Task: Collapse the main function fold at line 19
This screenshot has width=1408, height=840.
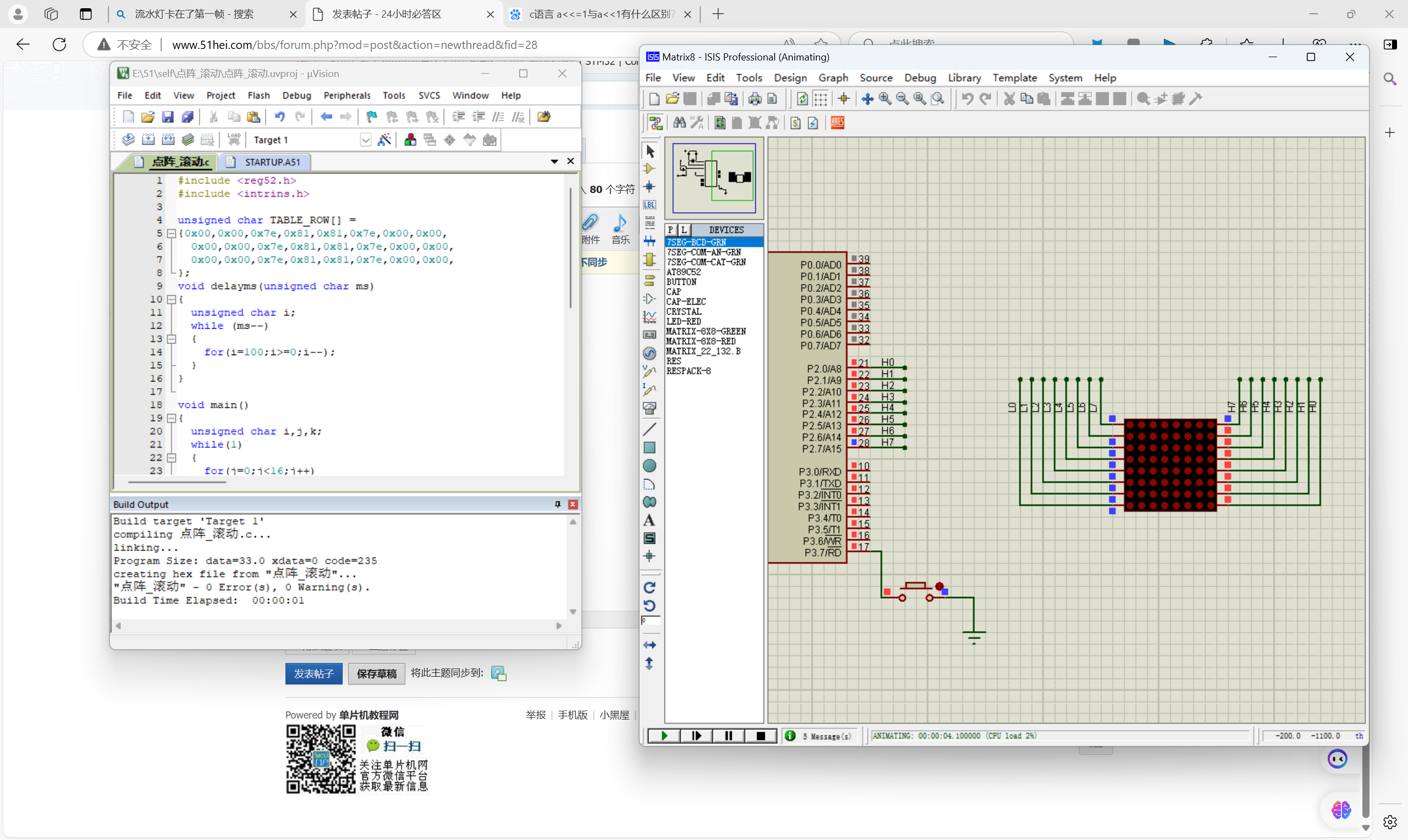Action: point(171,418)
